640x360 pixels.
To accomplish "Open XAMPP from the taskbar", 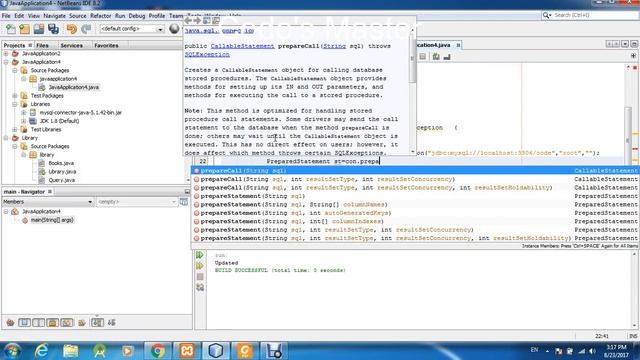I will pyautogui.click(x=187, y=351).
